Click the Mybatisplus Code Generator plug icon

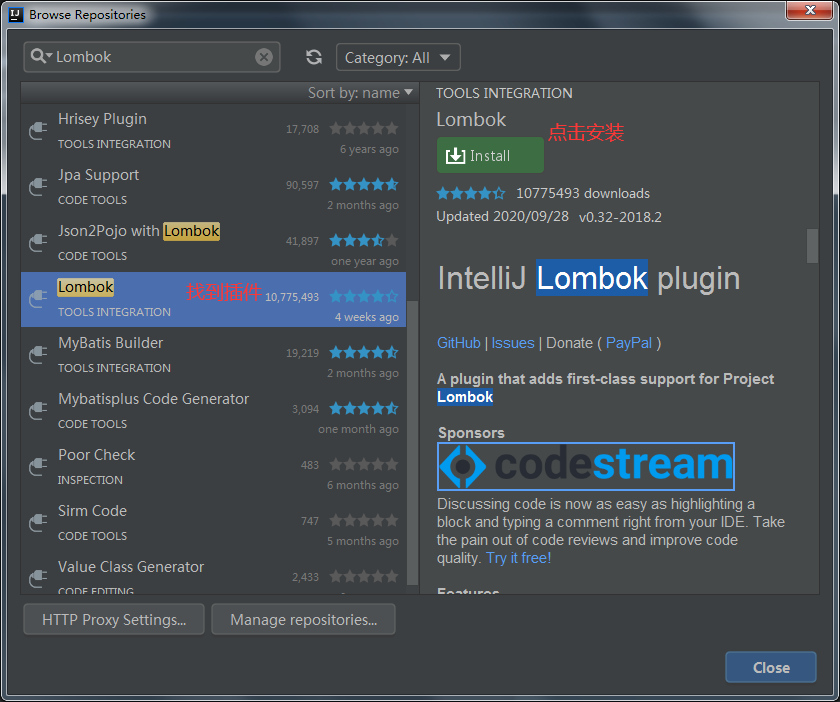(x=38, y=410)
